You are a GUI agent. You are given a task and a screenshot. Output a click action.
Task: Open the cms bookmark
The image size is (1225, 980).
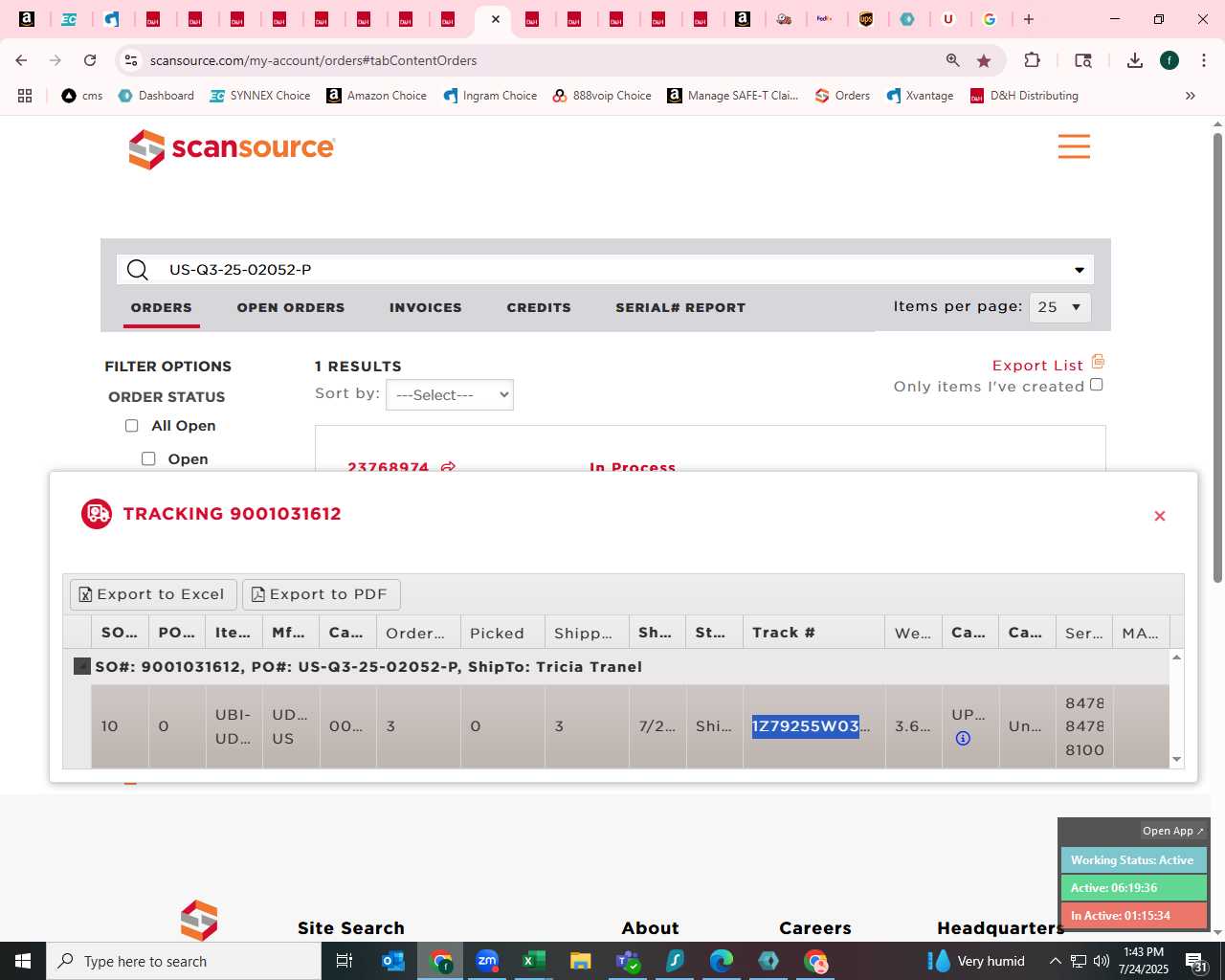point(82,96)
